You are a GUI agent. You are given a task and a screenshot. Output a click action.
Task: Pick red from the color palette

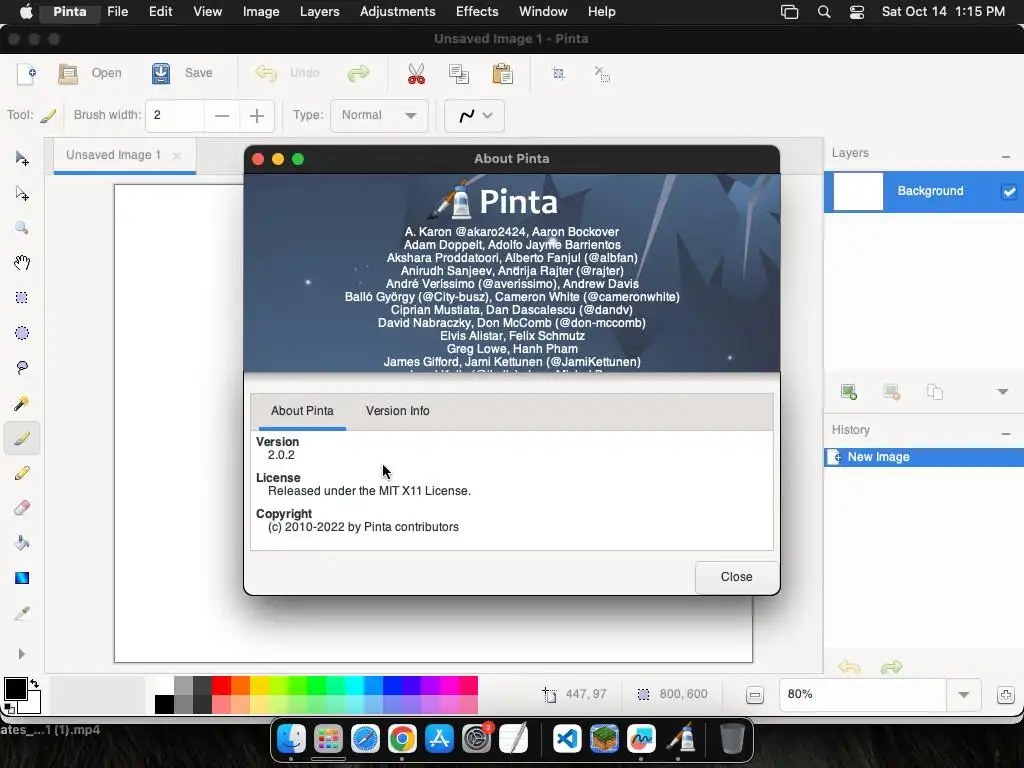pyautogui.click(x=221, y=685)
